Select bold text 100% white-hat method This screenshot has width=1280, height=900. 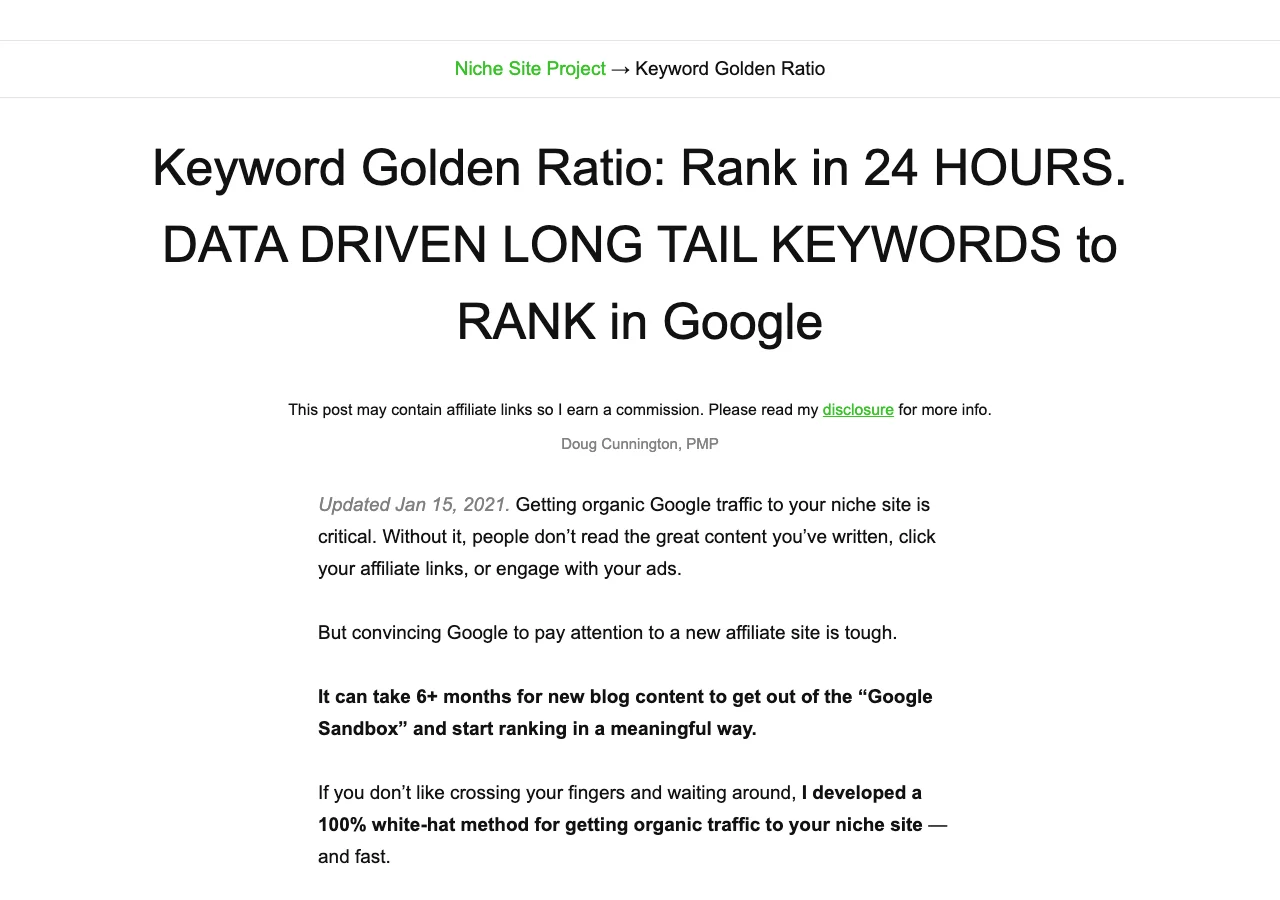pyautogui.click(x=620, y=809)
